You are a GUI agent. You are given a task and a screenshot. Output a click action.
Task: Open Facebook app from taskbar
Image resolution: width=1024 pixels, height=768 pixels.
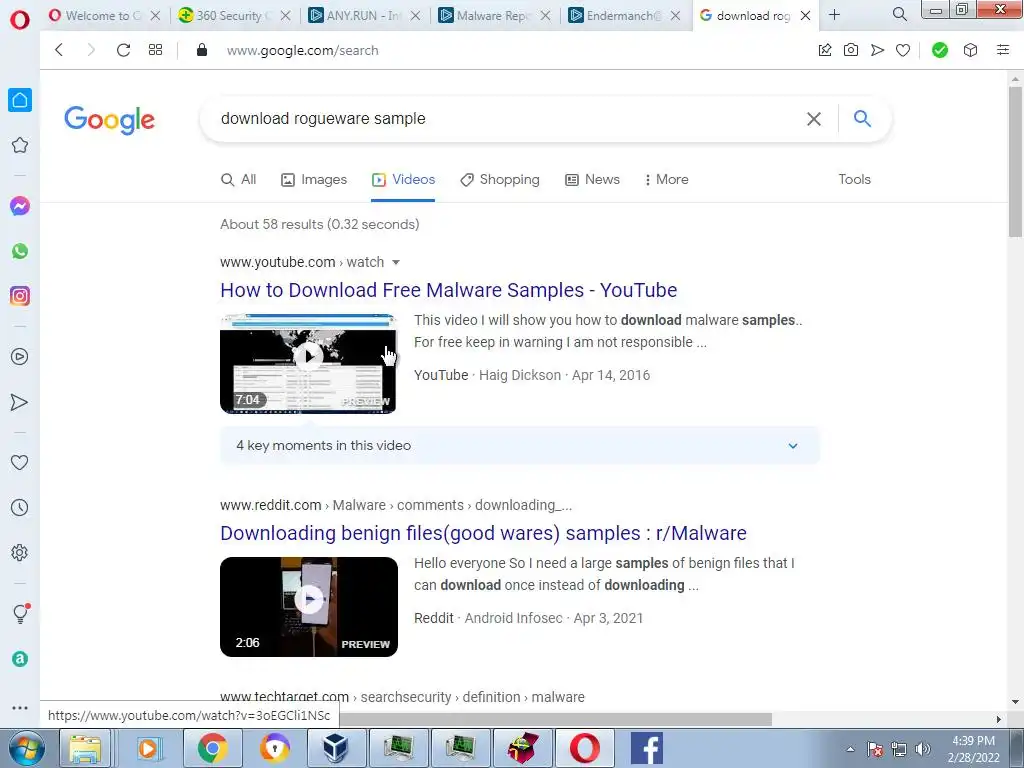tap(647, 748)
